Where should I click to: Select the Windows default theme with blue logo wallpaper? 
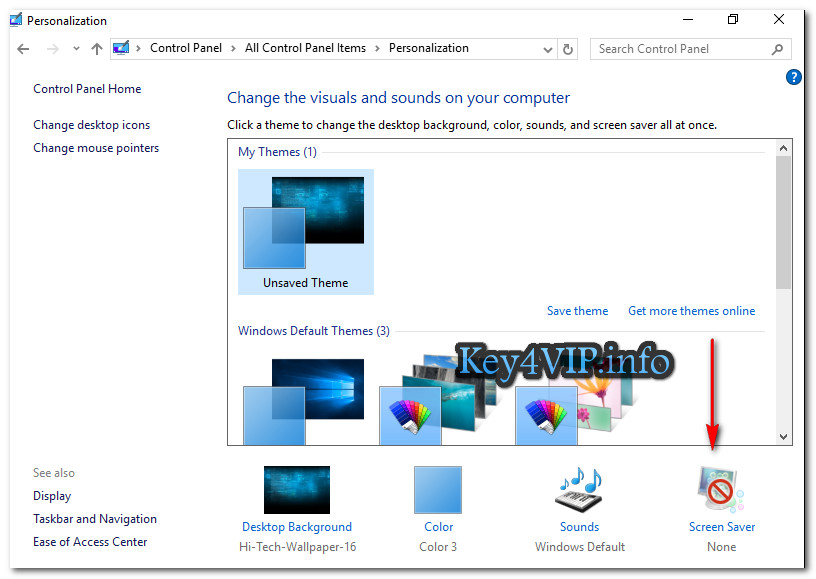pos(304,402)
